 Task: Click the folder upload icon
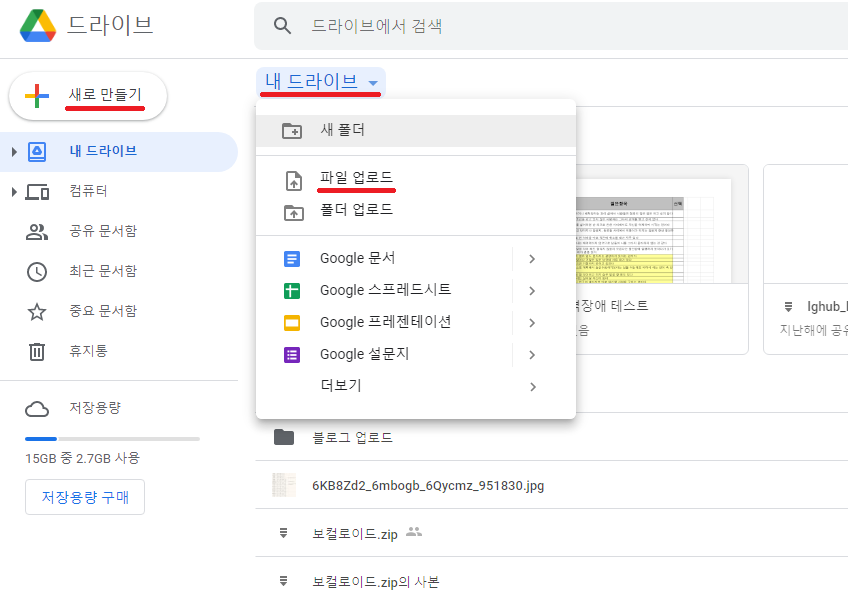click(294, 212)
